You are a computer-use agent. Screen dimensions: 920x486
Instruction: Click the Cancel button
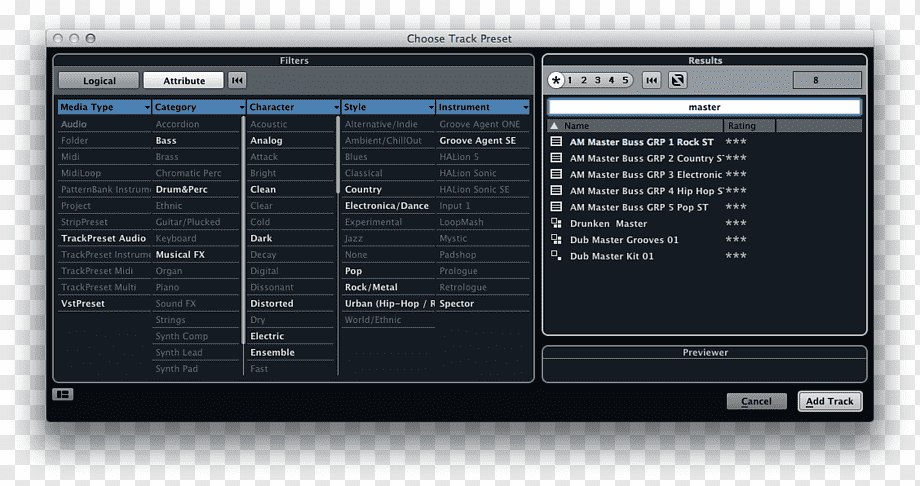tap(756, 401)
